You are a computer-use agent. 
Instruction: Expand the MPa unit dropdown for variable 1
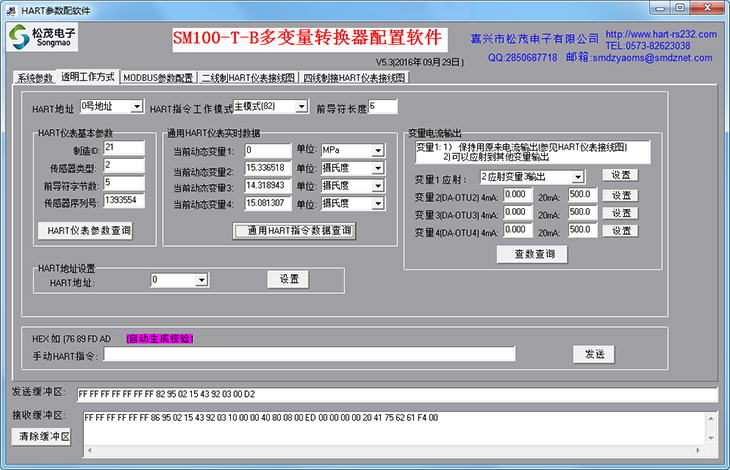(377, 151)
